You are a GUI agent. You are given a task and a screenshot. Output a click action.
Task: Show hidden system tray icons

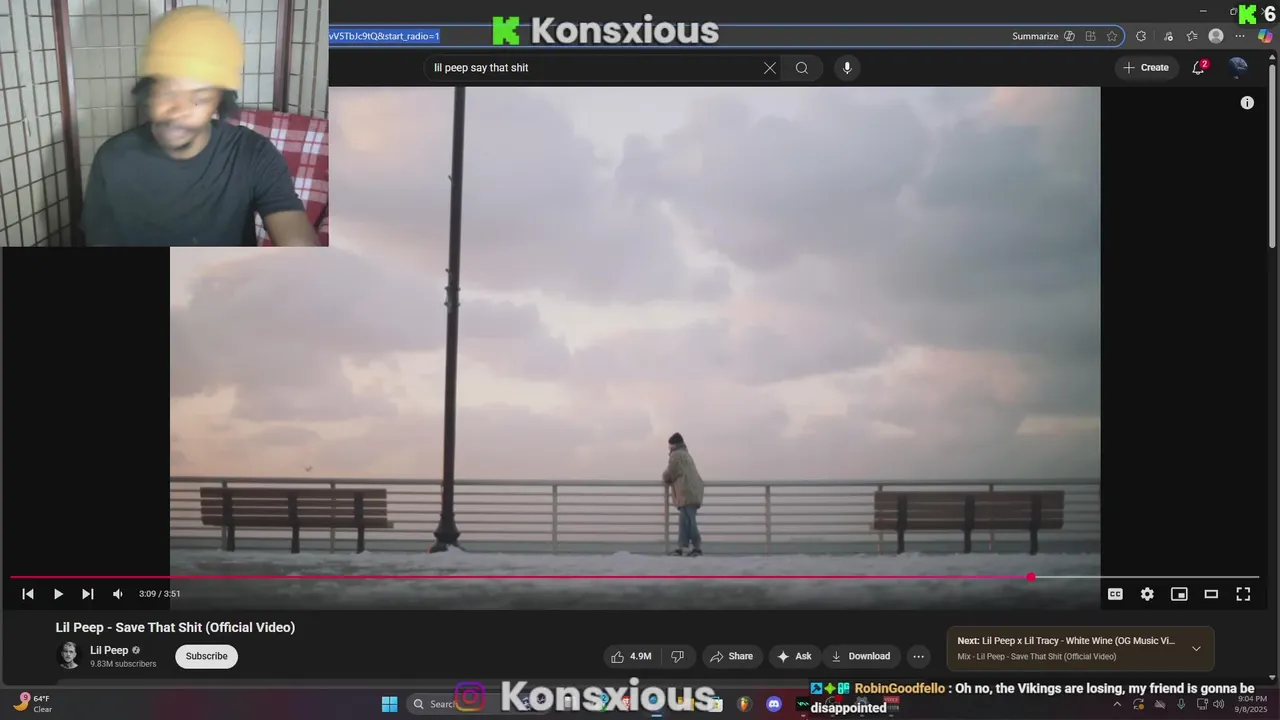(1117, 704)
